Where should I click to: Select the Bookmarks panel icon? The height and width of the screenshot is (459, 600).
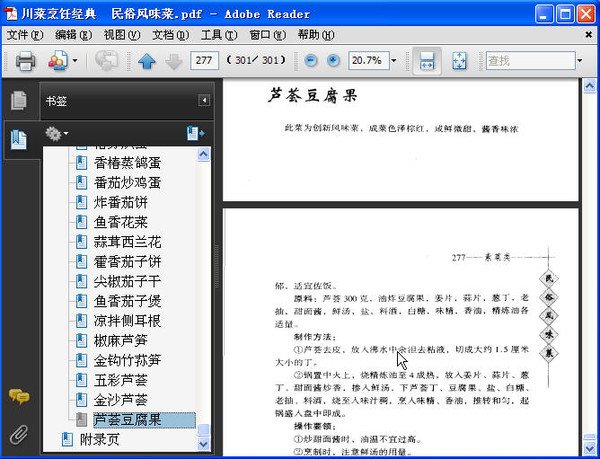click(x=19, y=140)
